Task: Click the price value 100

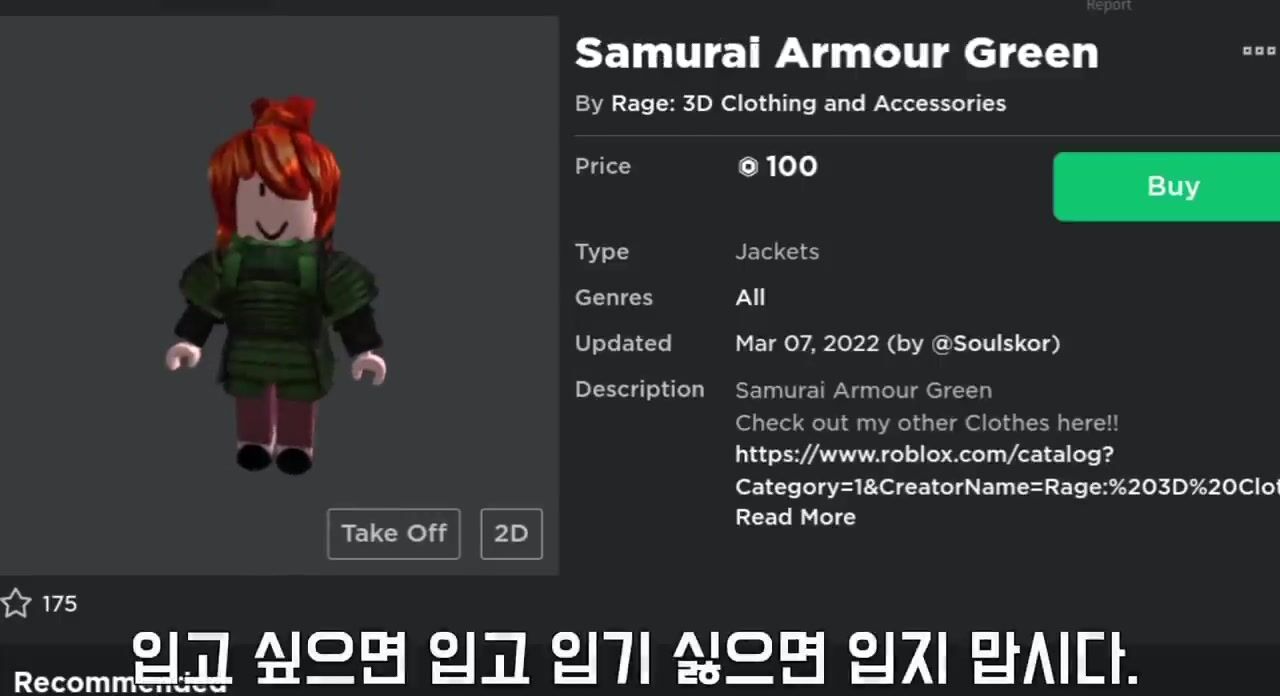Action: click(791, 167)
